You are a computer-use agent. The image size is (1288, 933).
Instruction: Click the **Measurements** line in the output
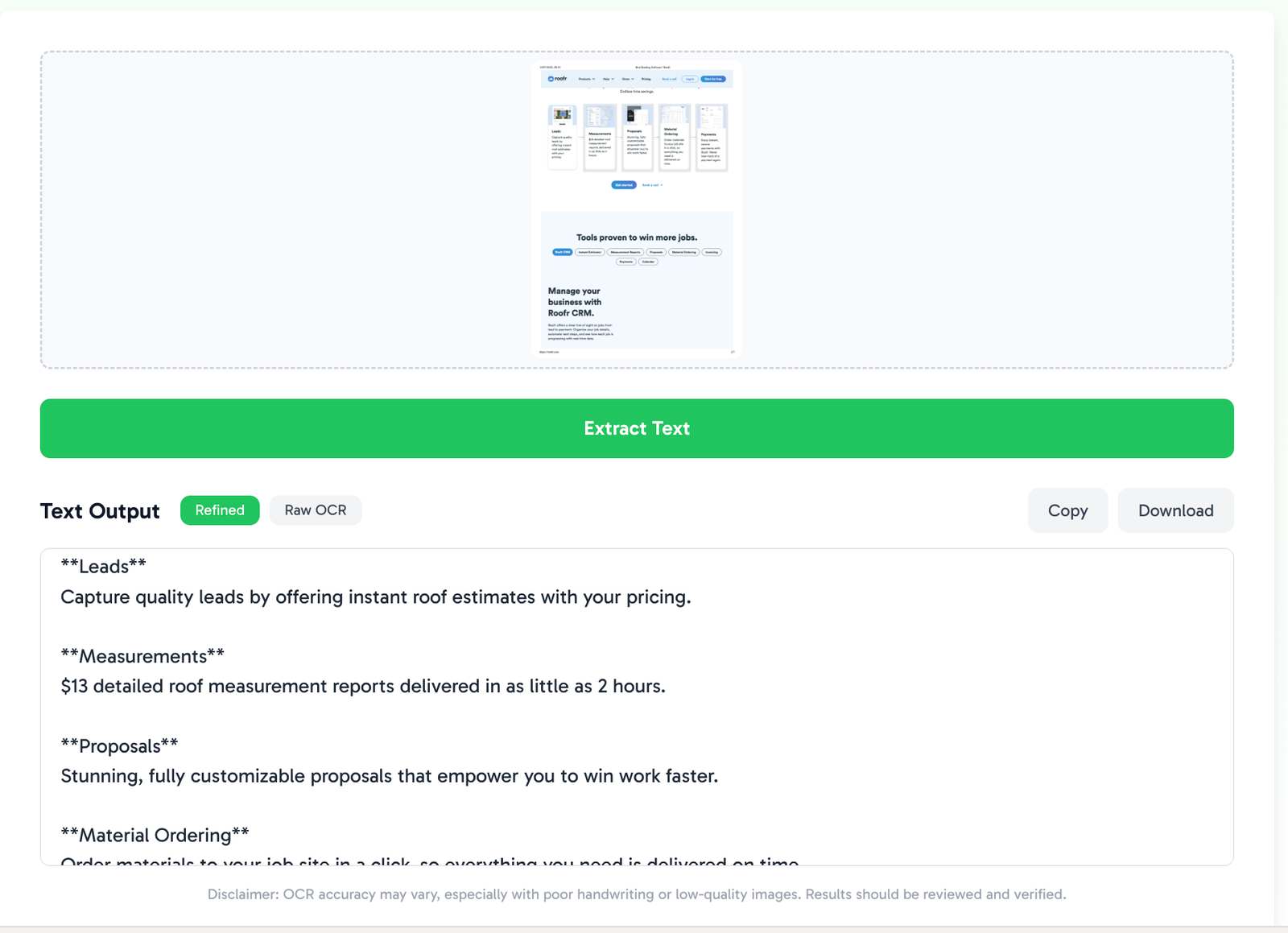point(142,656)
